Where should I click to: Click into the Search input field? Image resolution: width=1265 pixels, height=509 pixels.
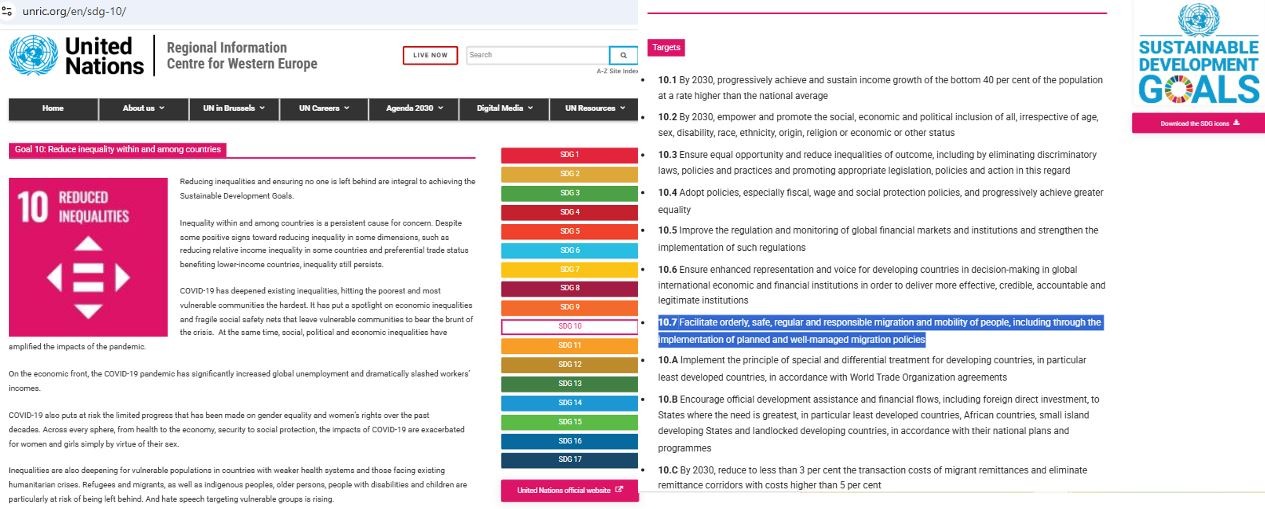[537, 55]
